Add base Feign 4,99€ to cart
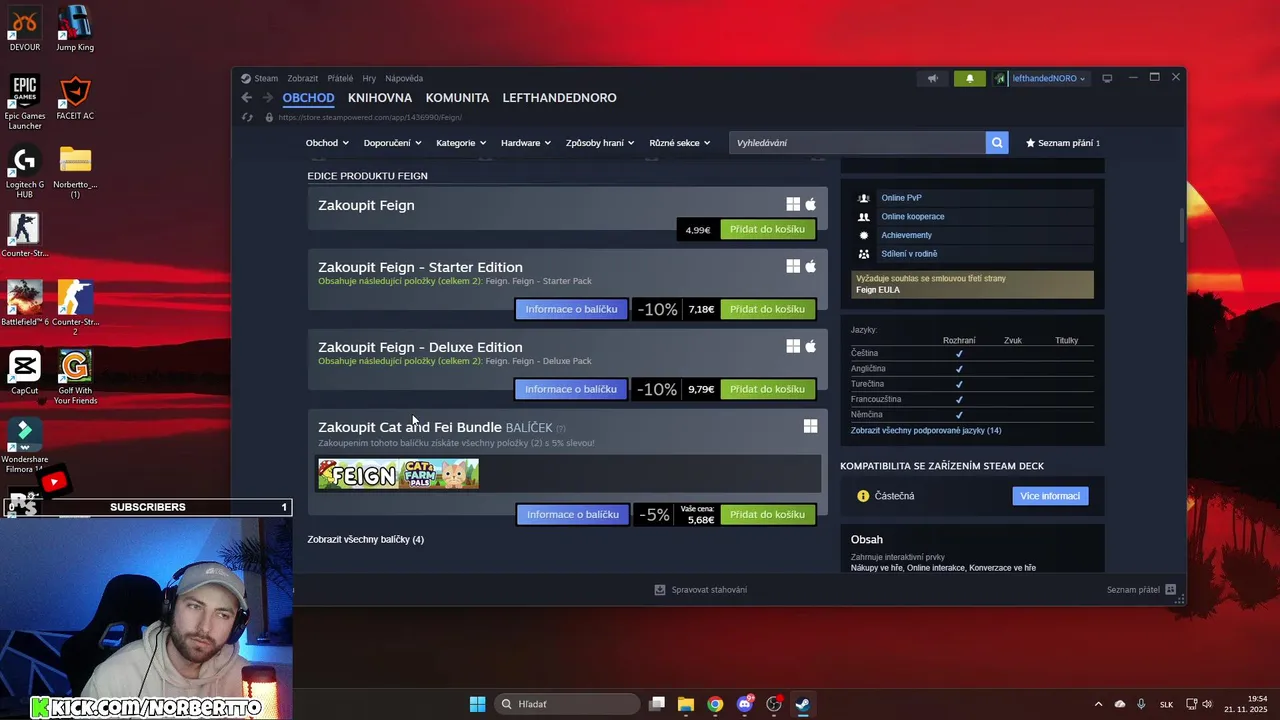1280x720 pixels. coord(767,229)
